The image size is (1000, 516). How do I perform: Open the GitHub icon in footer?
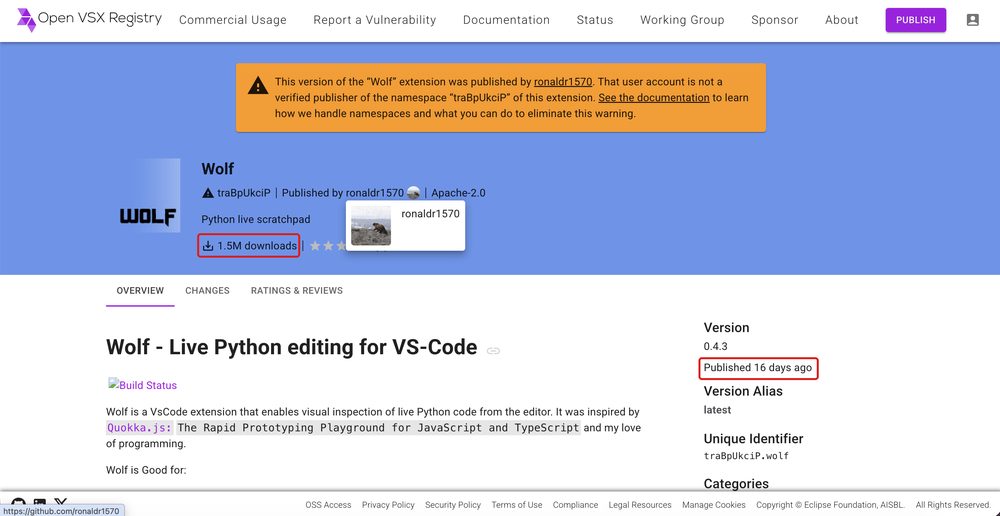click(x=18, y=503)
